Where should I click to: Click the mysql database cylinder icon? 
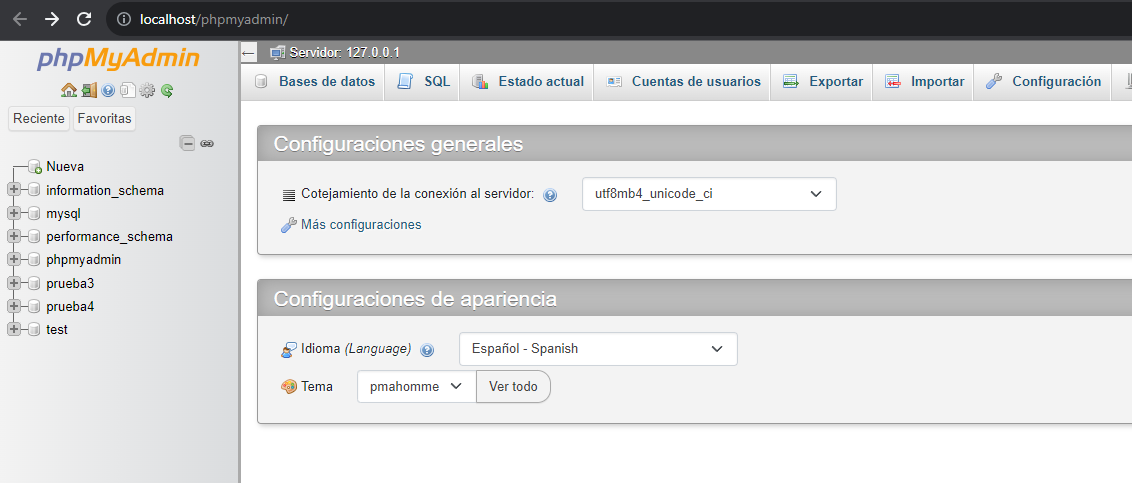coord(33,214)
